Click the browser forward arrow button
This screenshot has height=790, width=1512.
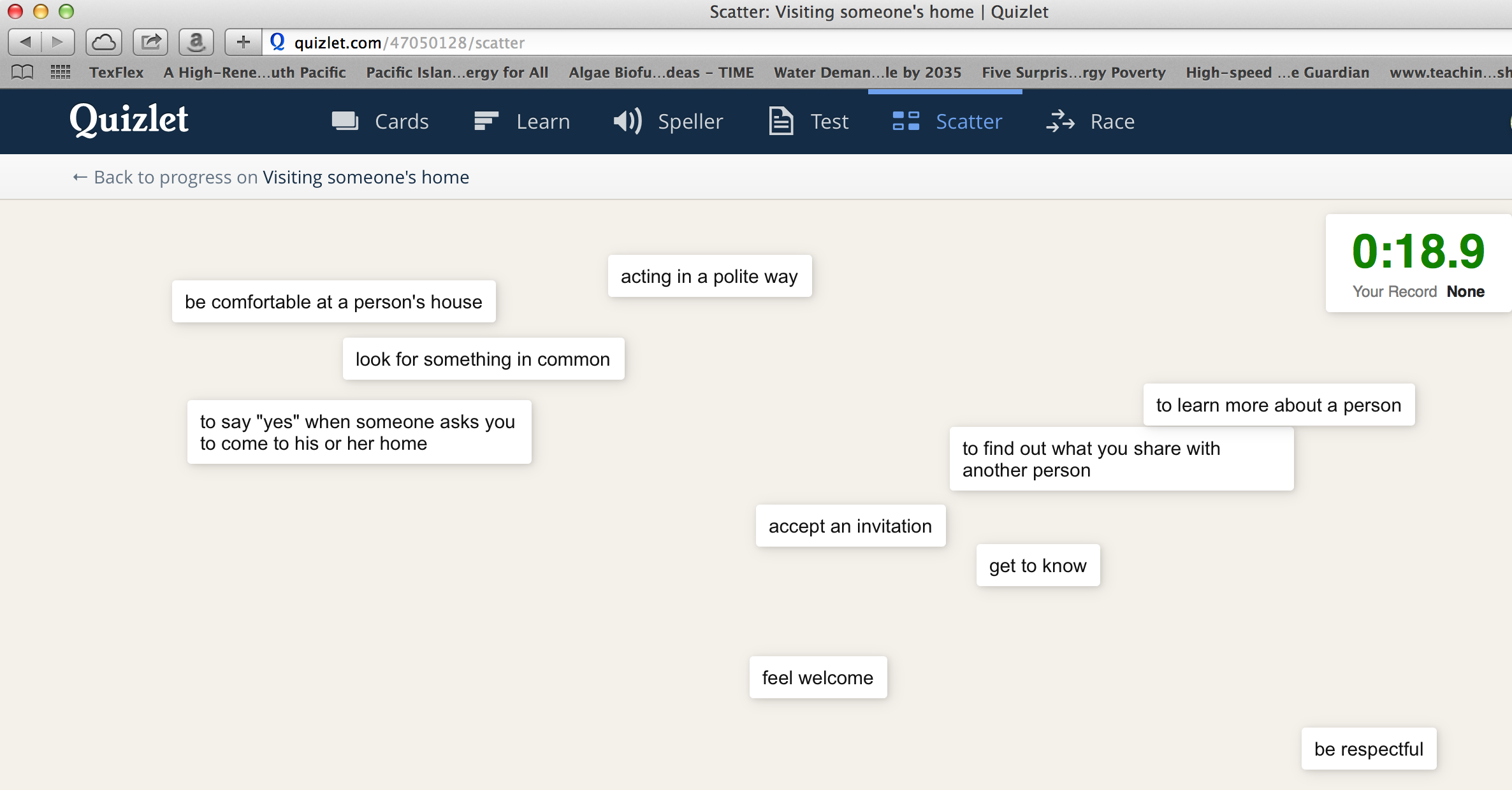(58, 43)
